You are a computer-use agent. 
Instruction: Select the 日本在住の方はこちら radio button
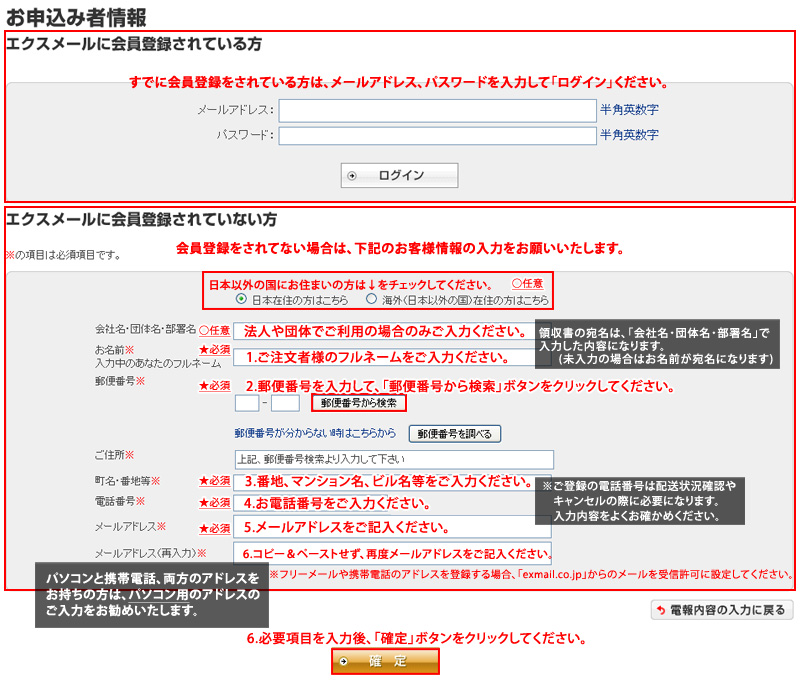pyautogui.click(x=241, y=299)
